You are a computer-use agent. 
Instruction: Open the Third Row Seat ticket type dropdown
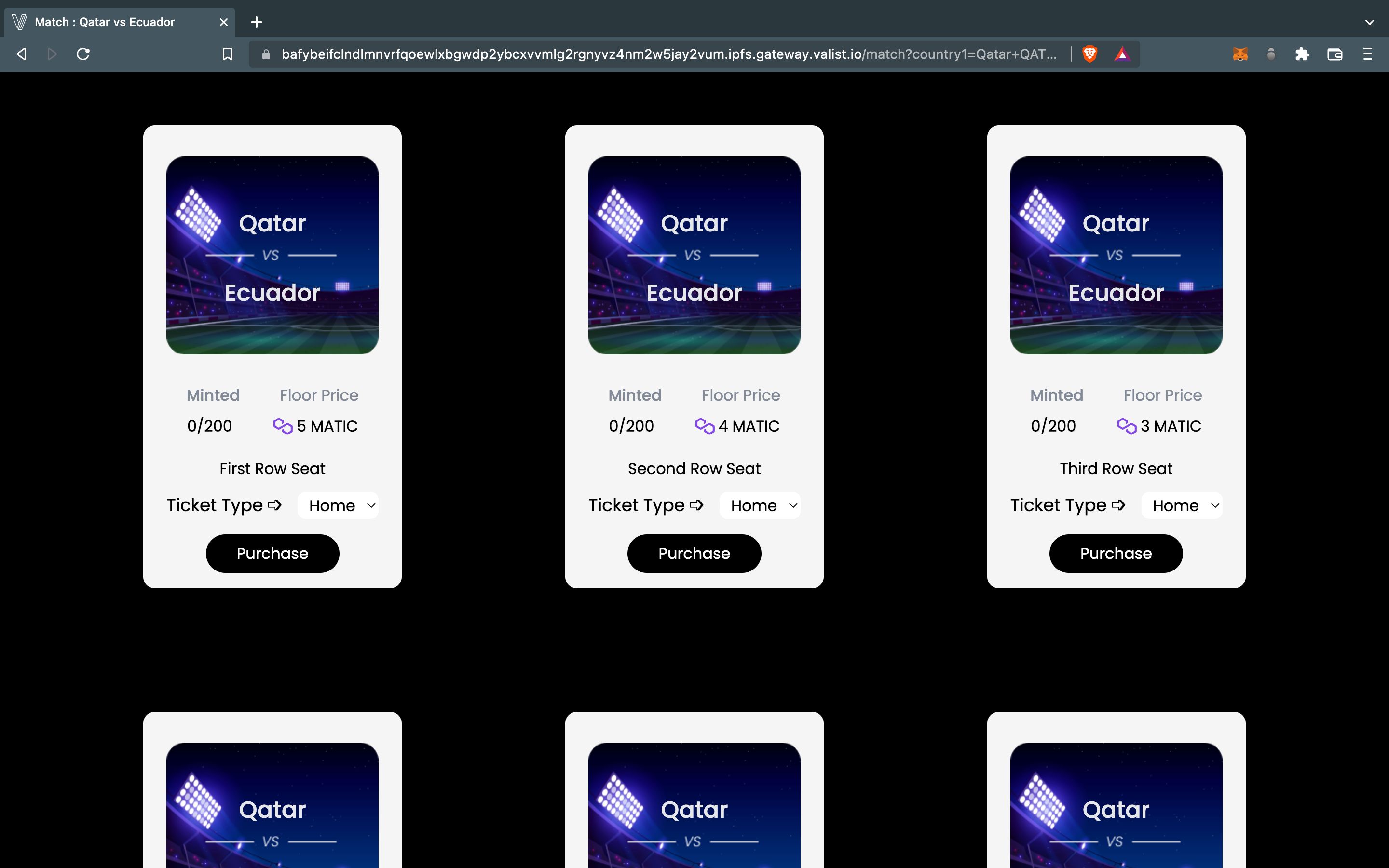click(x=1182, y=505)
